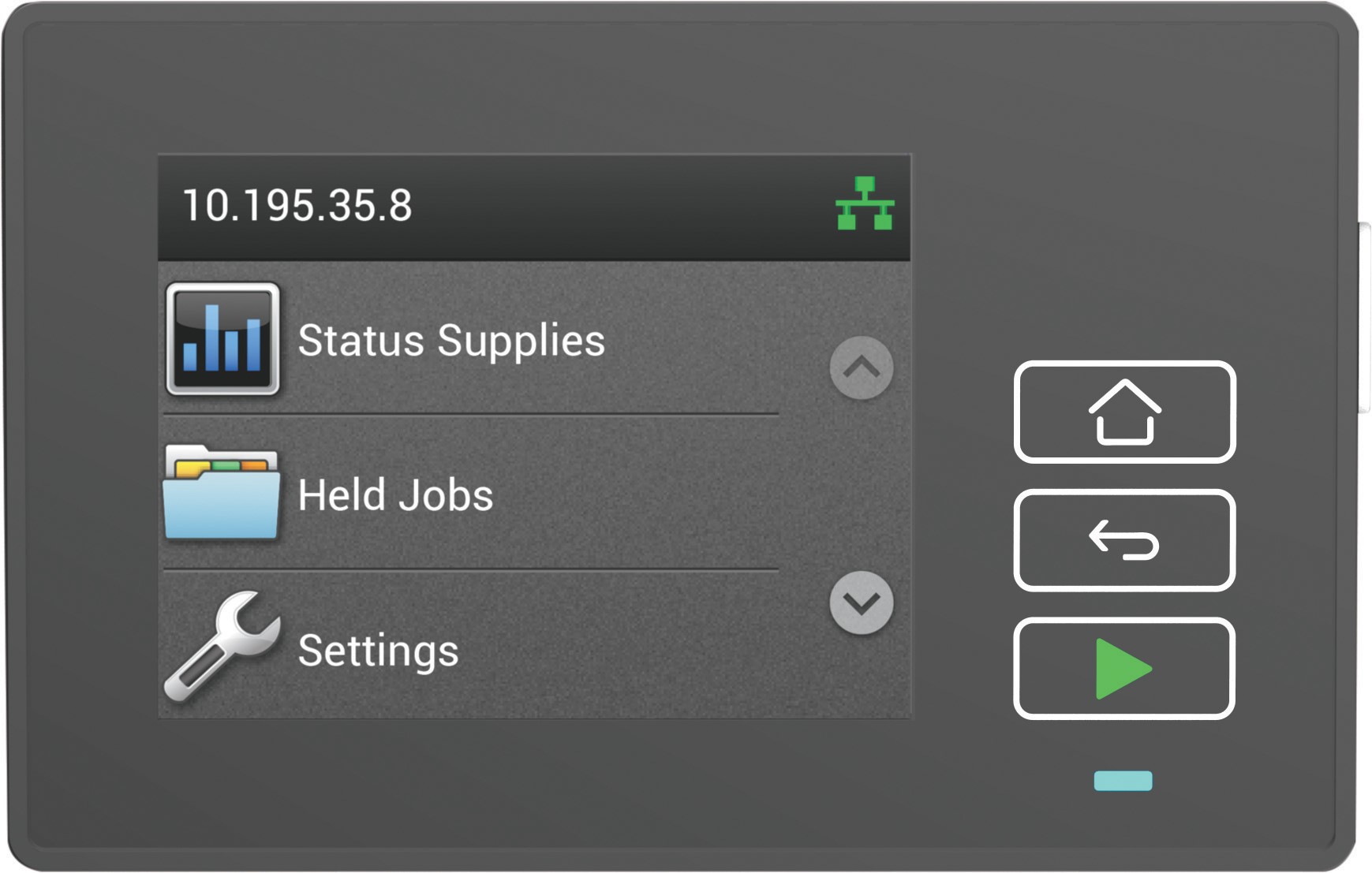1372x873 pixels.
Task: Click the divider below Status Supplies
Action: (470, 413)
